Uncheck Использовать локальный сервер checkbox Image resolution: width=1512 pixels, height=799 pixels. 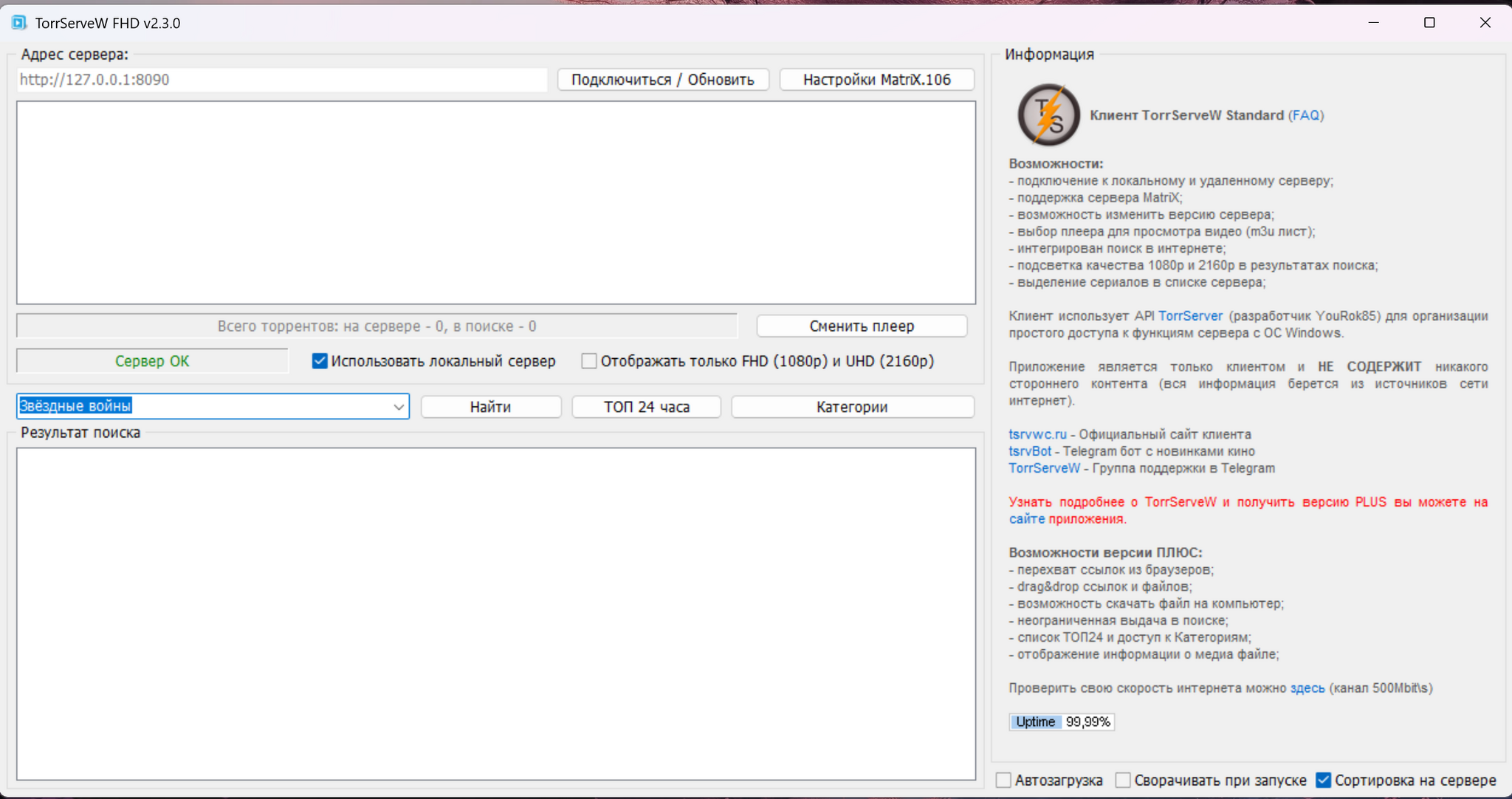click(x=320, y=361)
